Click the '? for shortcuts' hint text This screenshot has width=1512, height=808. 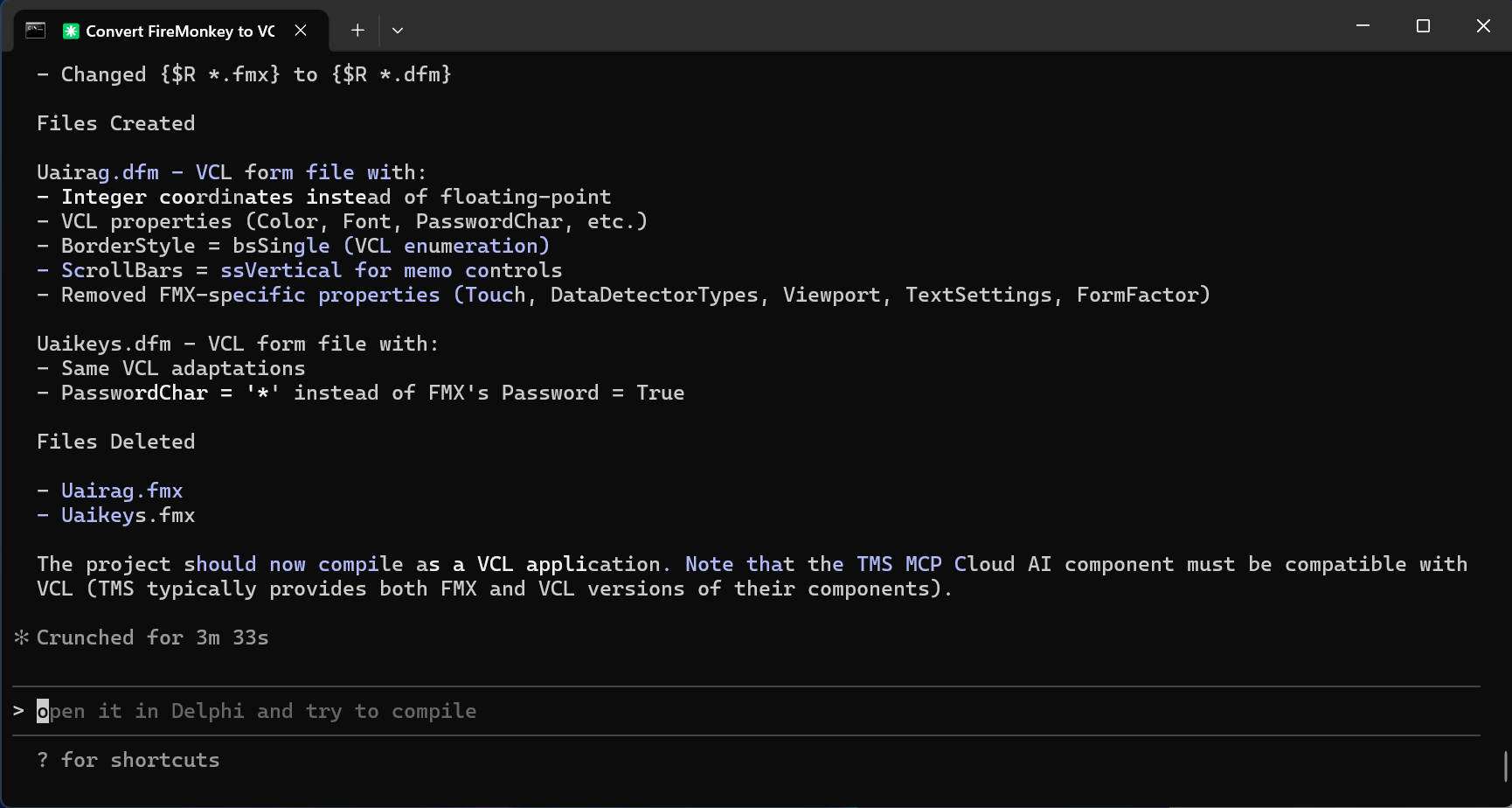[128, 760]
